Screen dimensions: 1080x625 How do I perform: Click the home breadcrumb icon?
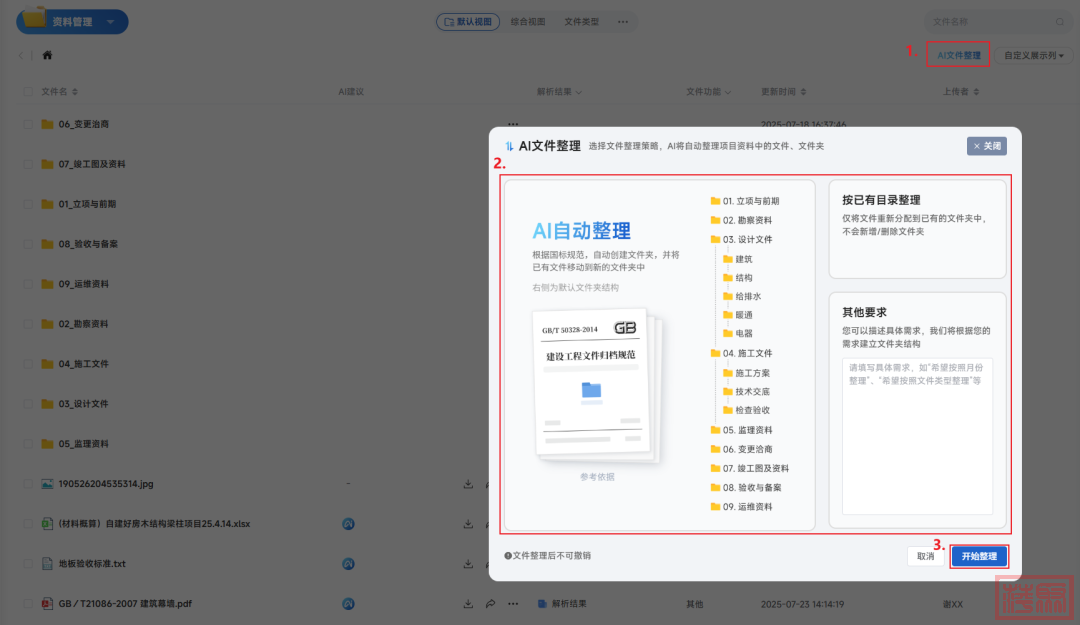[x=47, y=56]
